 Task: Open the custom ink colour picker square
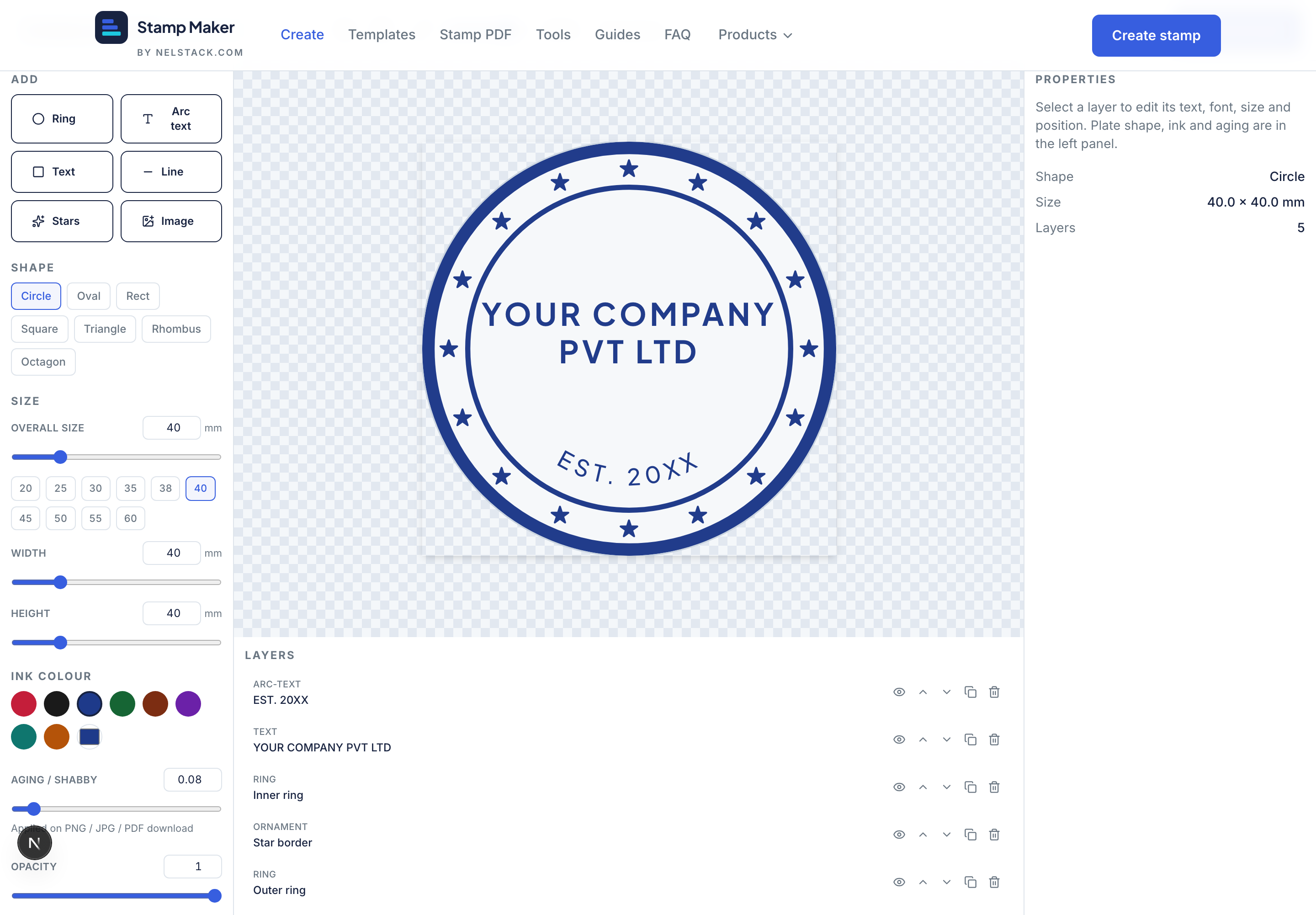pos(90,737)
